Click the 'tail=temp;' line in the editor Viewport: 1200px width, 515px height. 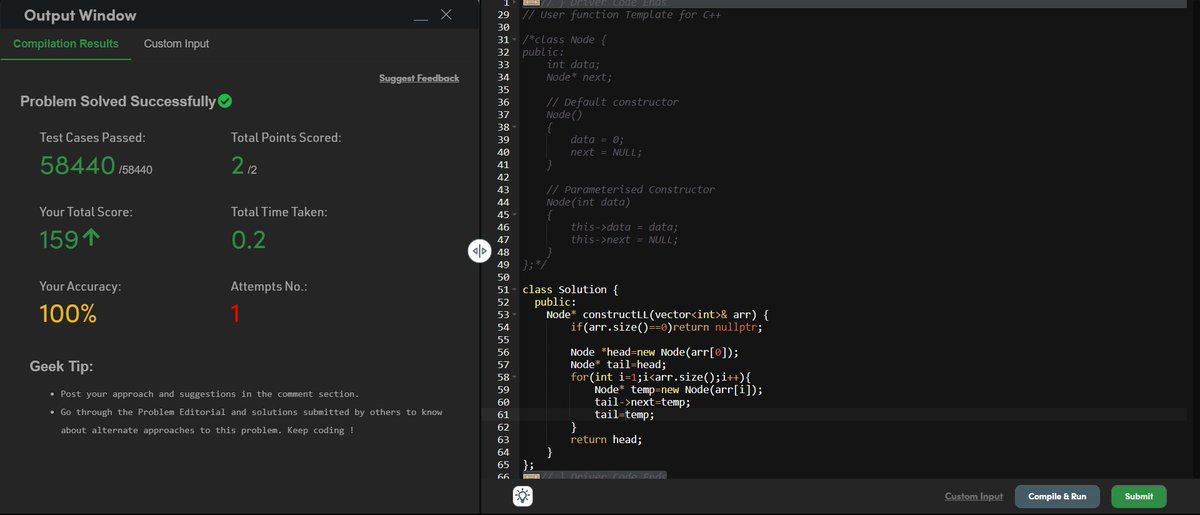tap(624, 414)
